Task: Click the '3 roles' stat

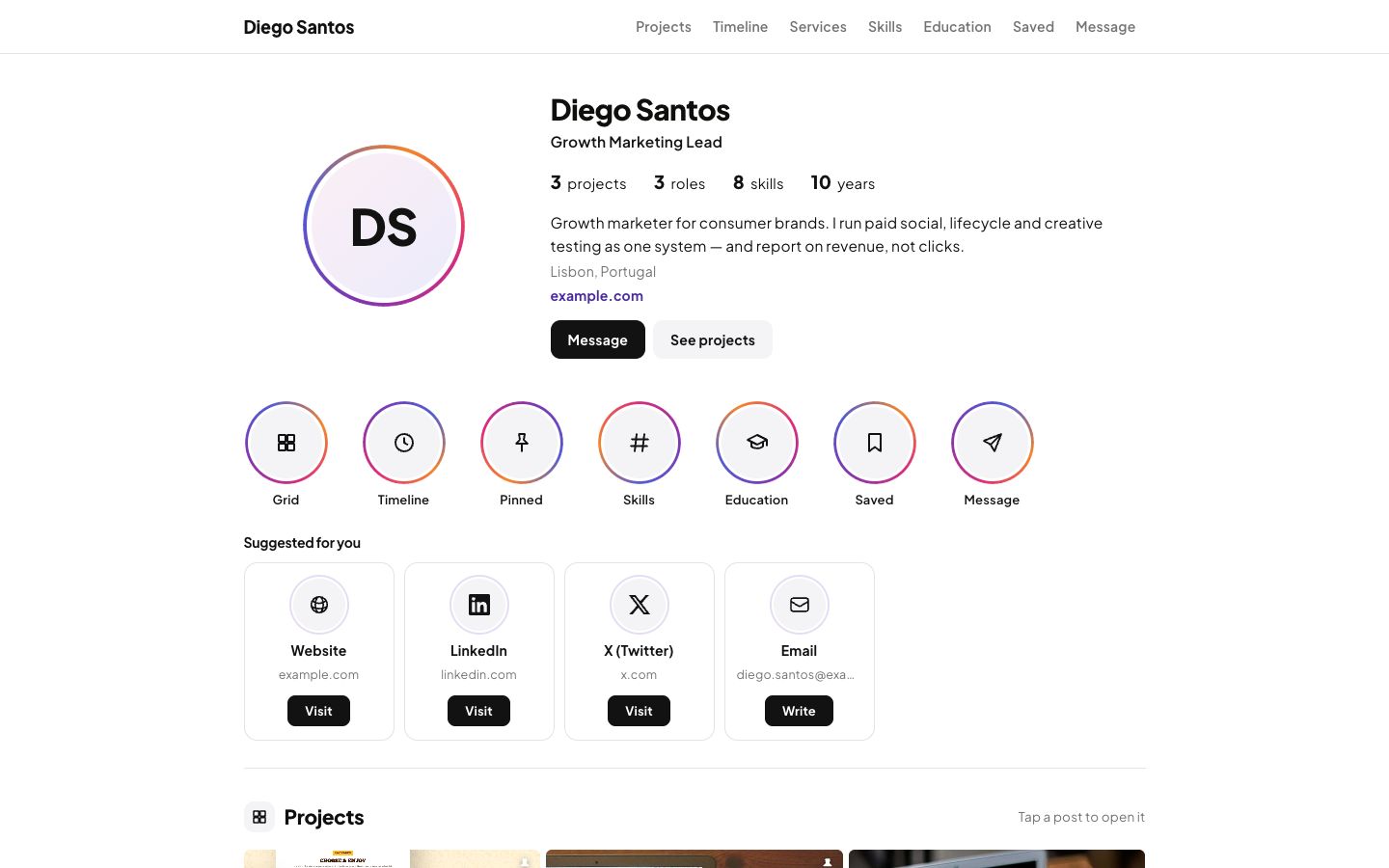Action: 680,183
